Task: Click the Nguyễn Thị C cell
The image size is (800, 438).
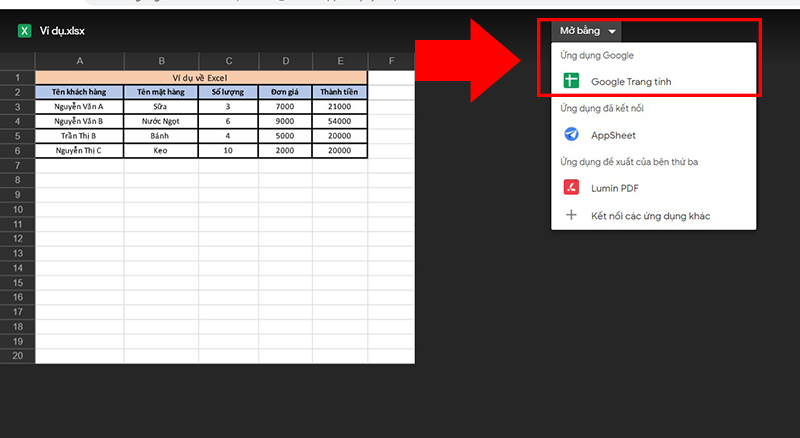Action: click(x=79, y=151)
